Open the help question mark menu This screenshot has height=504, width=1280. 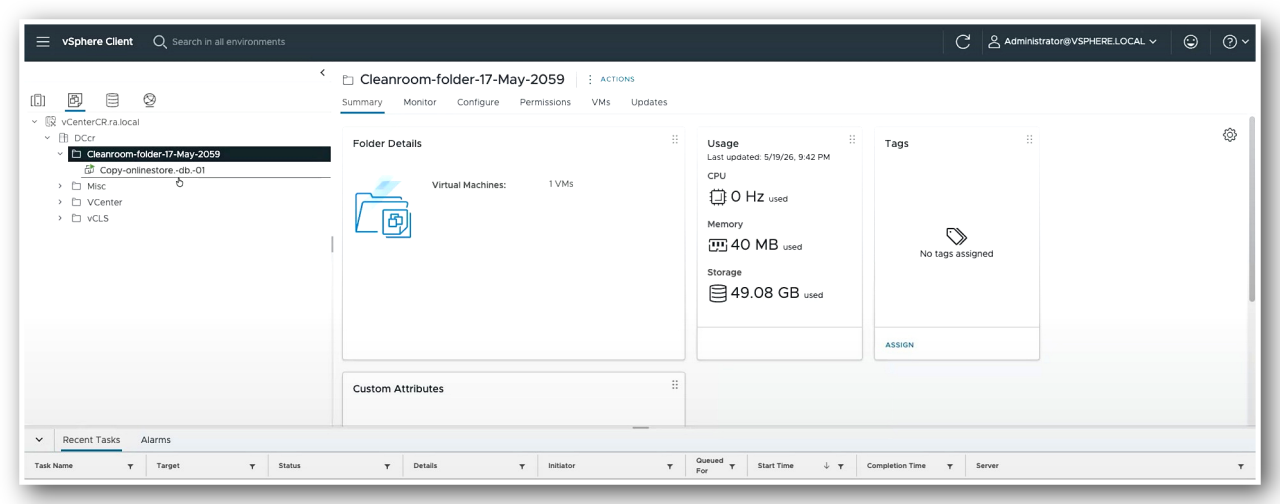click(x=1236, y=42)
